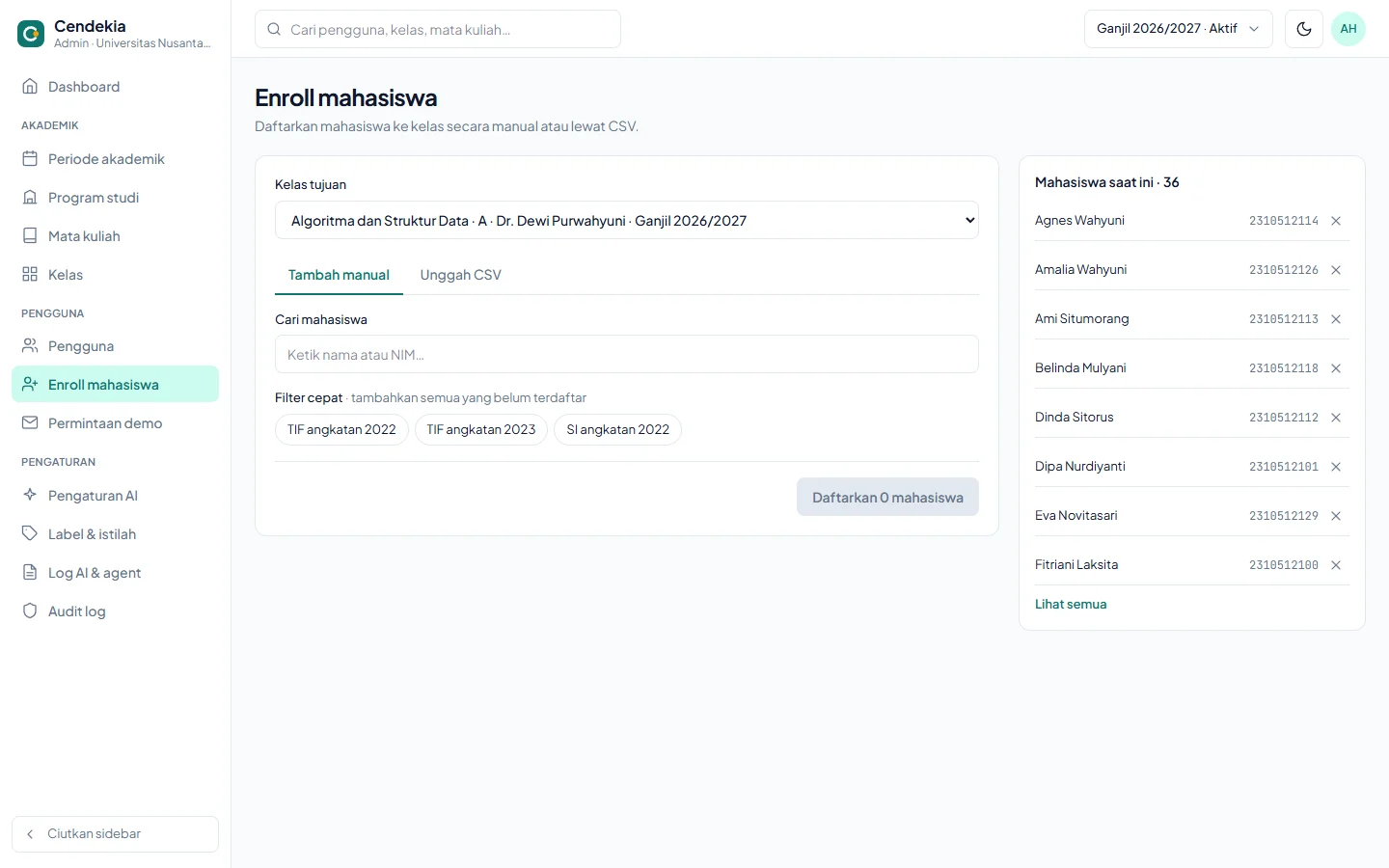Image resolution: width=1389 pixels, height=868 pixels.
Task: Remove Dipa Nurdiyanti from class
Action: (x=1336, y=467)
